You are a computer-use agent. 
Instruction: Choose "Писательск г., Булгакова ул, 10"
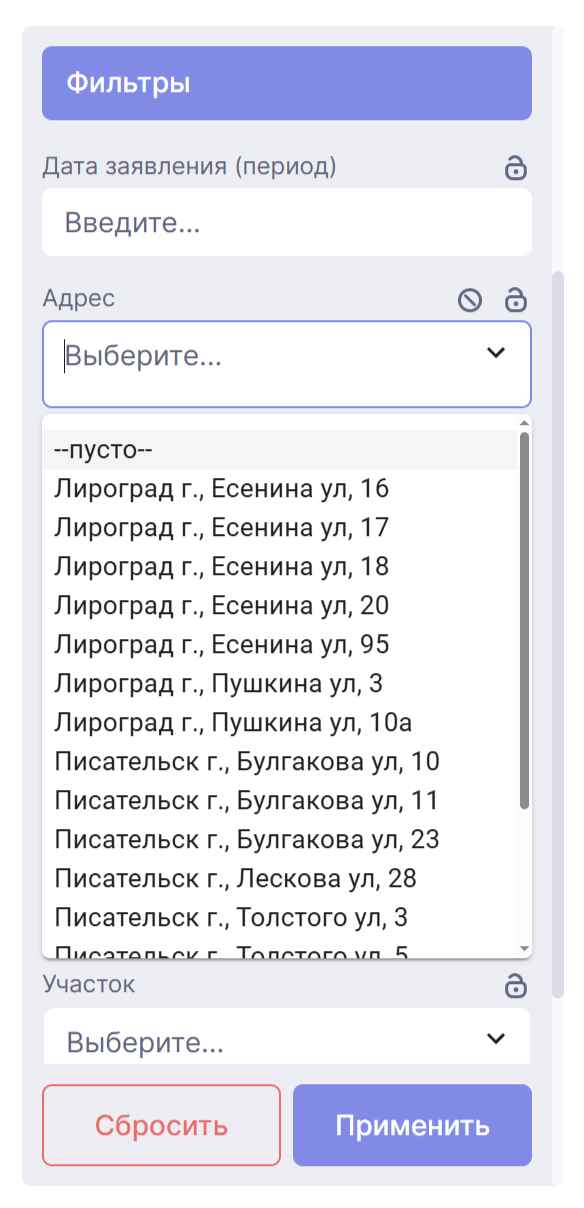250,762
